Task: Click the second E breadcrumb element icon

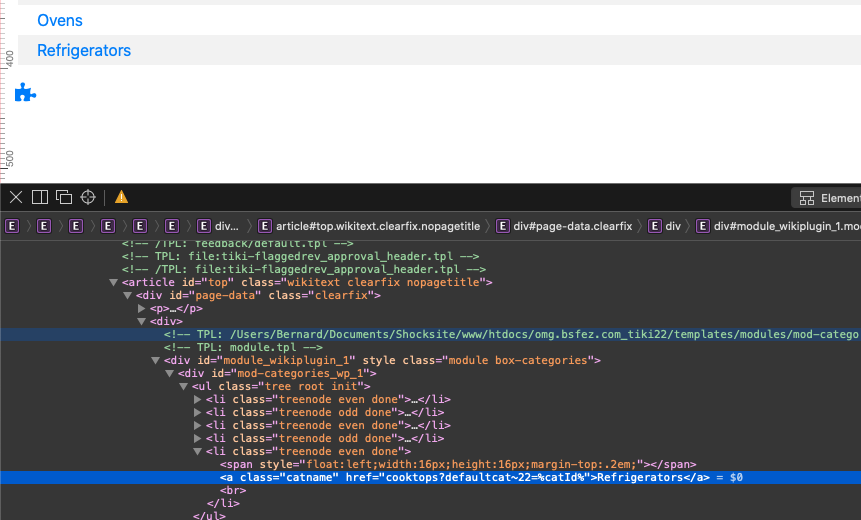Action: coord(44,226)
